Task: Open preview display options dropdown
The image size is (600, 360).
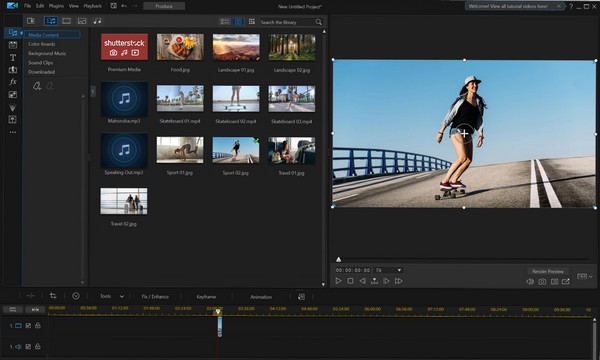Action: point(584,276)
